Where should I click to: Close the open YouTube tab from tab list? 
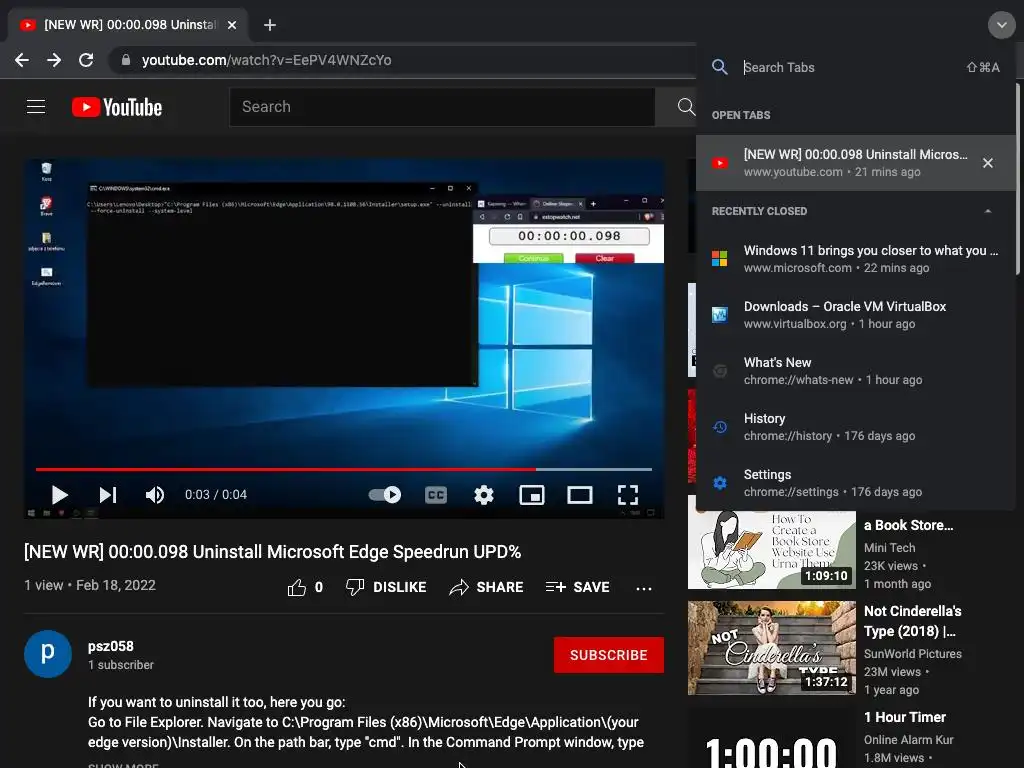coord(988,163)
